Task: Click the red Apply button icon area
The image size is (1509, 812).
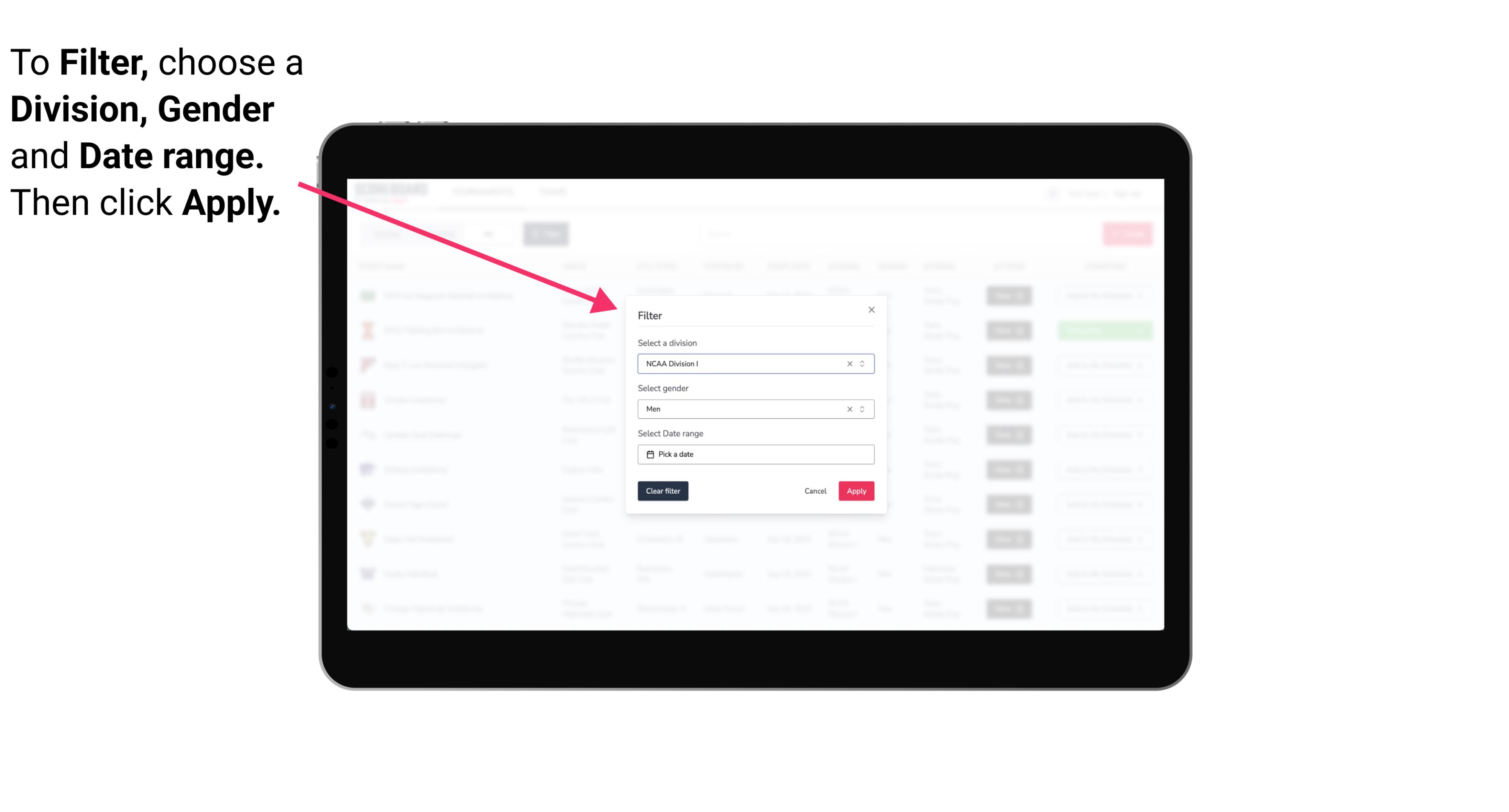Action: coord(856,491)
